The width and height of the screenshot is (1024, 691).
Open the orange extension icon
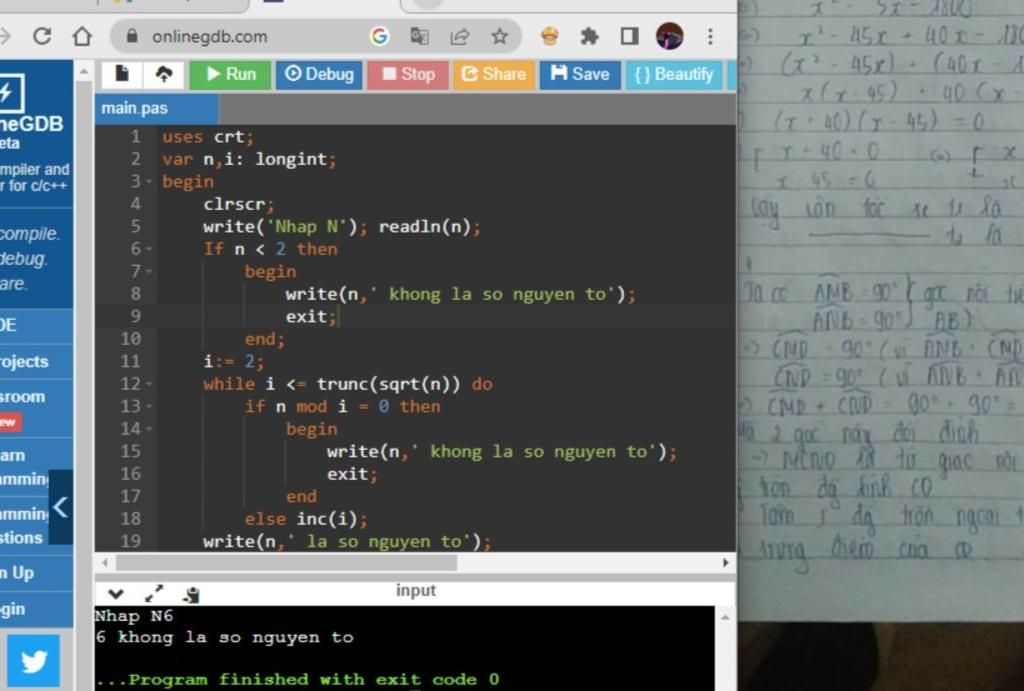[x=550, y=36]
